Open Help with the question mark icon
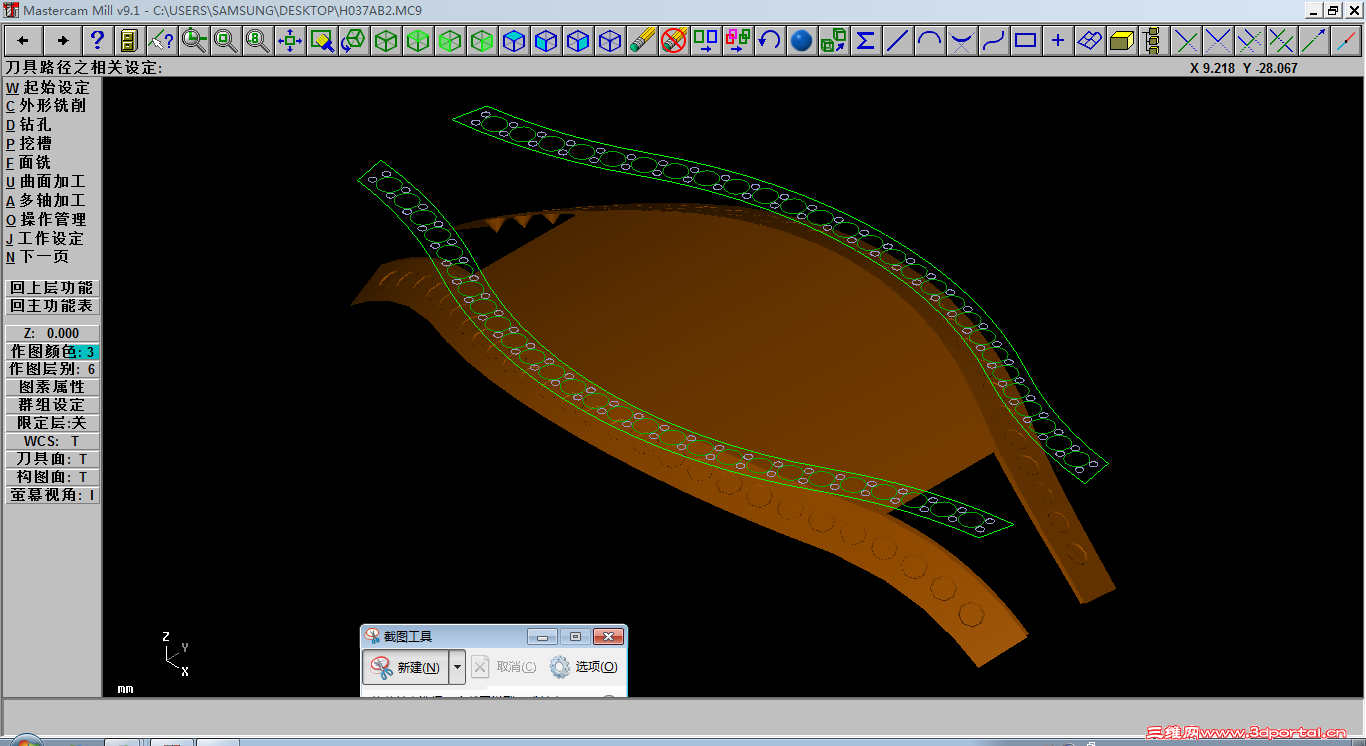The width and height of the screenshot is (1366, 746). coord(97,41)
